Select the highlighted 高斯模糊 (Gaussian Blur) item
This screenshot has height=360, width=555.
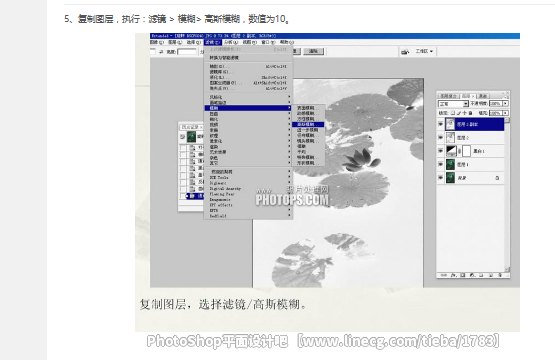[308, 124]
